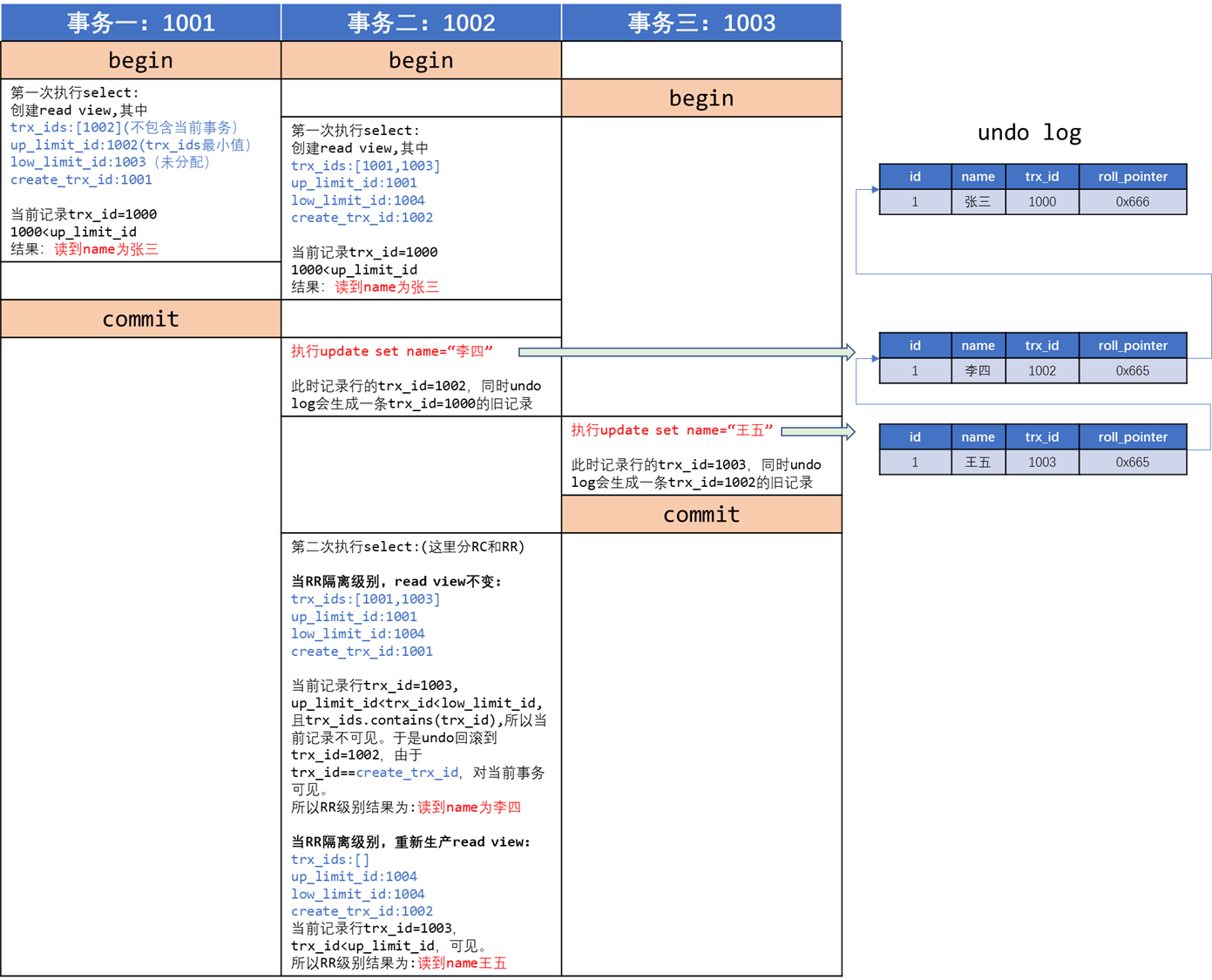The width and height of the screenshot is (1212, 980).
Task: Click trx_id header above the 王五 row
Action: [x=1042, y=436]
